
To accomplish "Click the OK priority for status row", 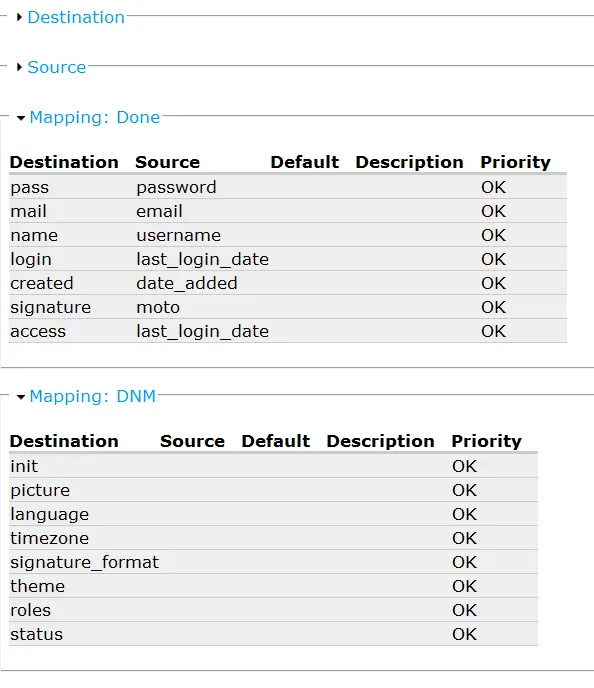I will pos(465,634).
